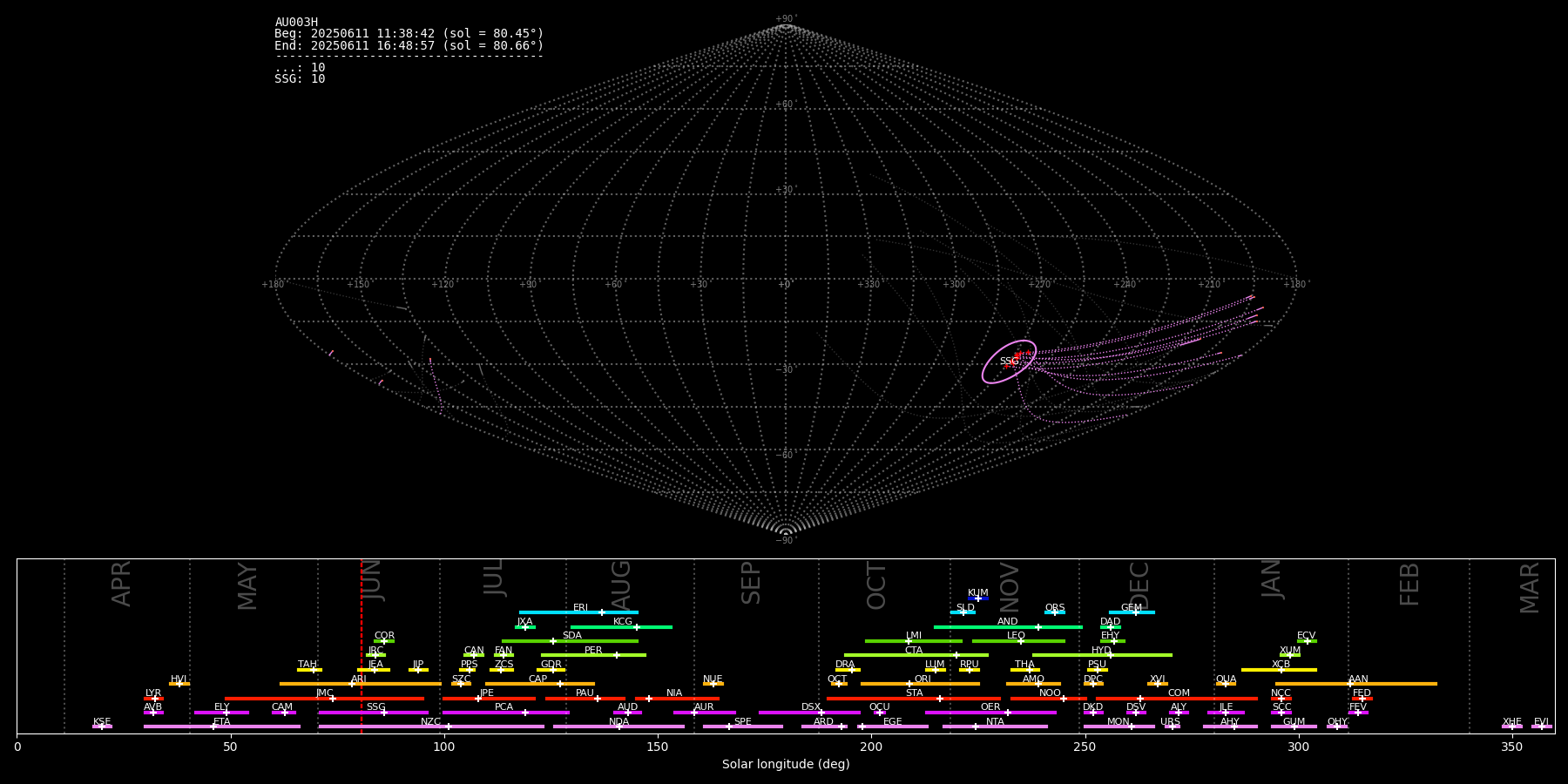The image size is (1568, 784).
Task: Click the GDR shower label
Action: point(551,665)
